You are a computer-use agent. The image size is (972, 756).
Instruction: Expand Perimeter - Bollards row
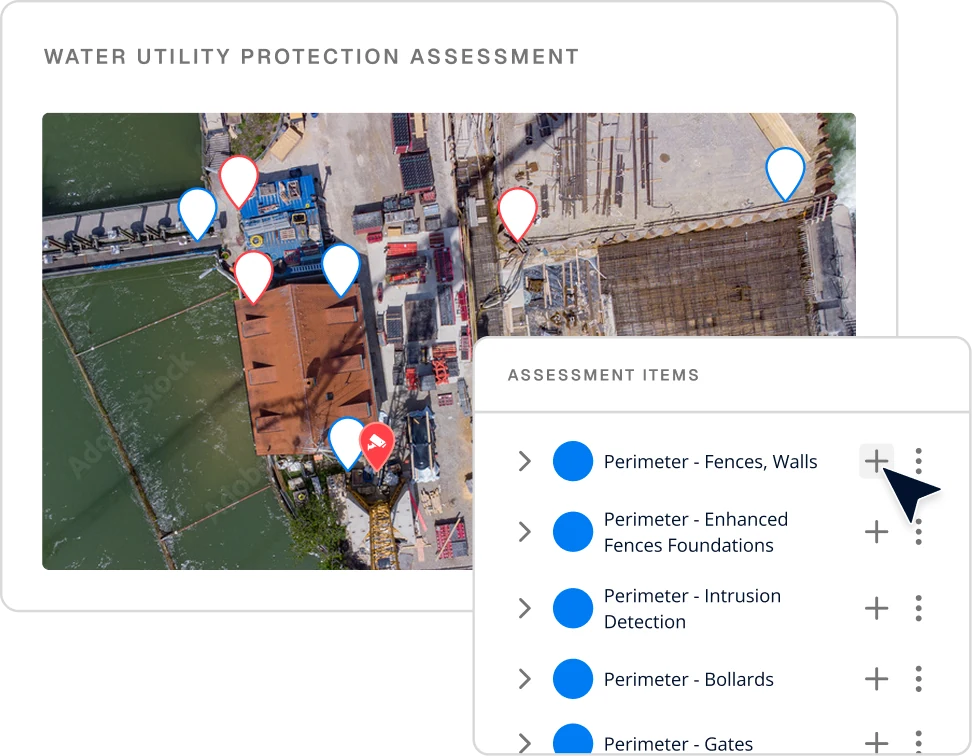tap(525, 679)
